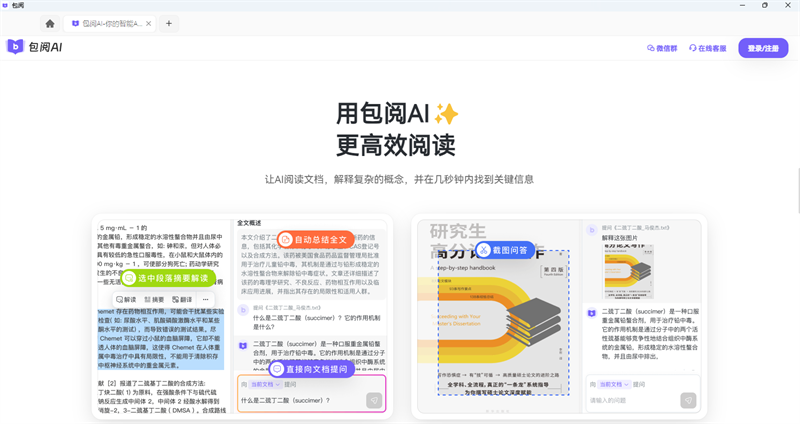Open 在线客服 online support
This screenshot has height=424, width=800.
tap(707, 48)
